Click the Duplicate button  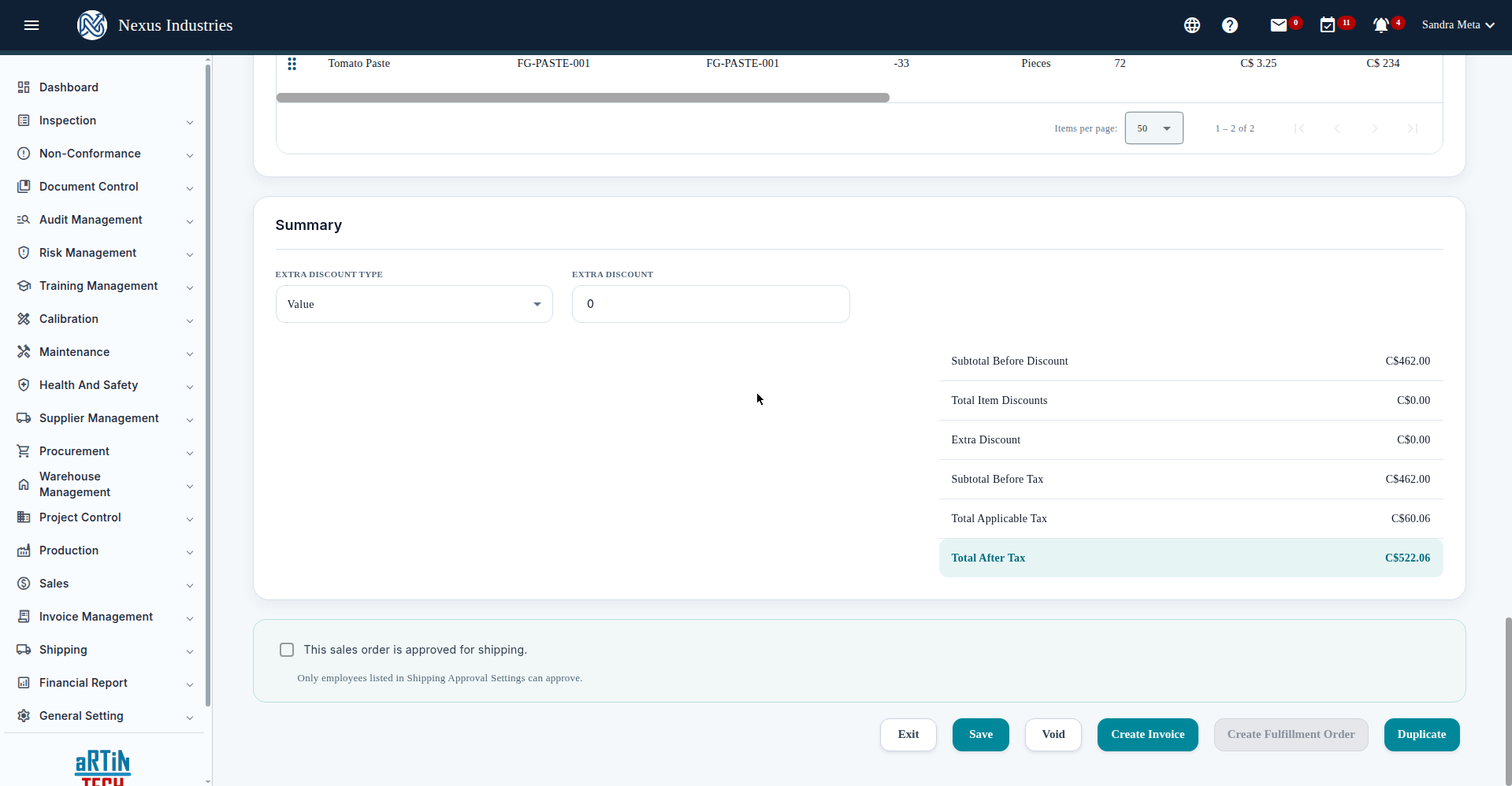(1421, 735)
